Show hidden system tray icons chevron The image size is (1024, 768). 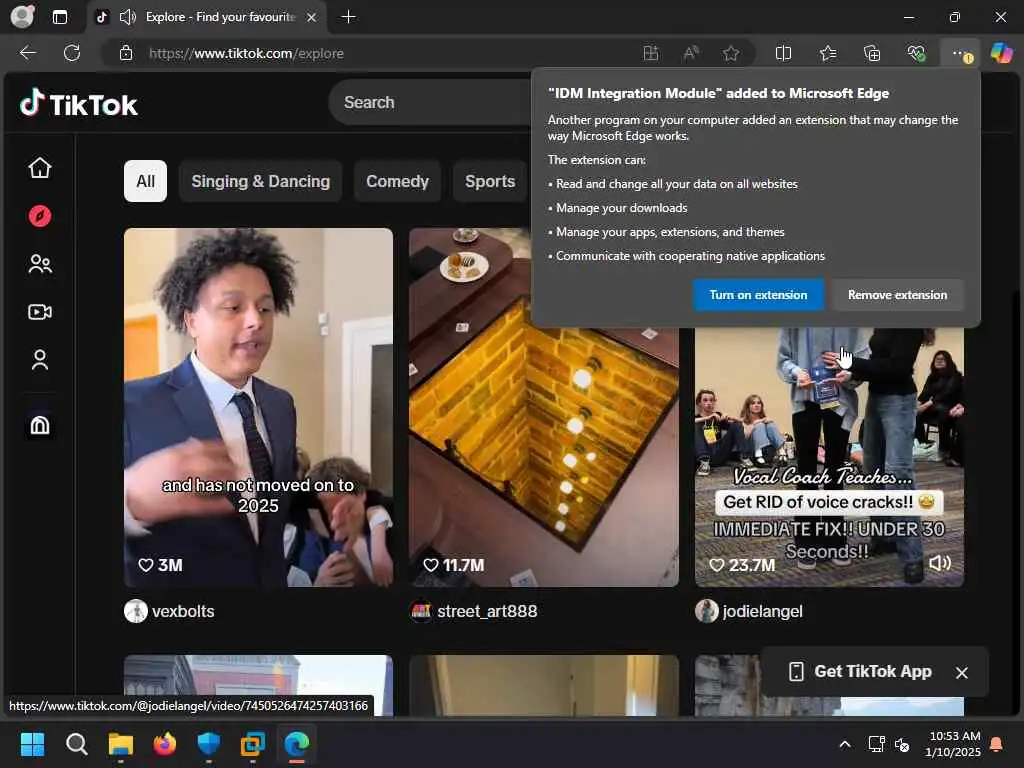[x=844, y=744]
